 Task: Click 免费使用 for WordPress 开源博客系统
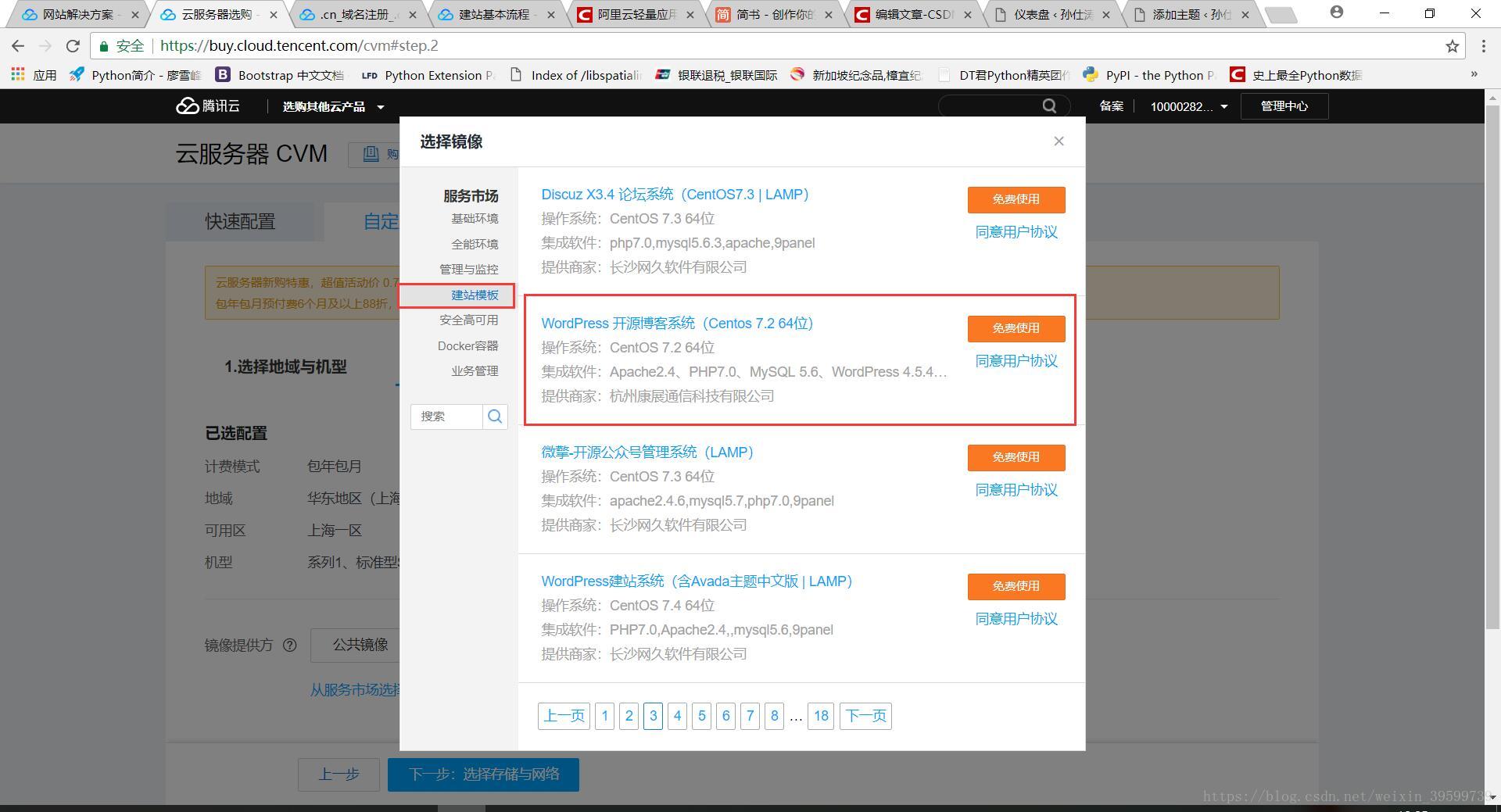coord(1016,328)
